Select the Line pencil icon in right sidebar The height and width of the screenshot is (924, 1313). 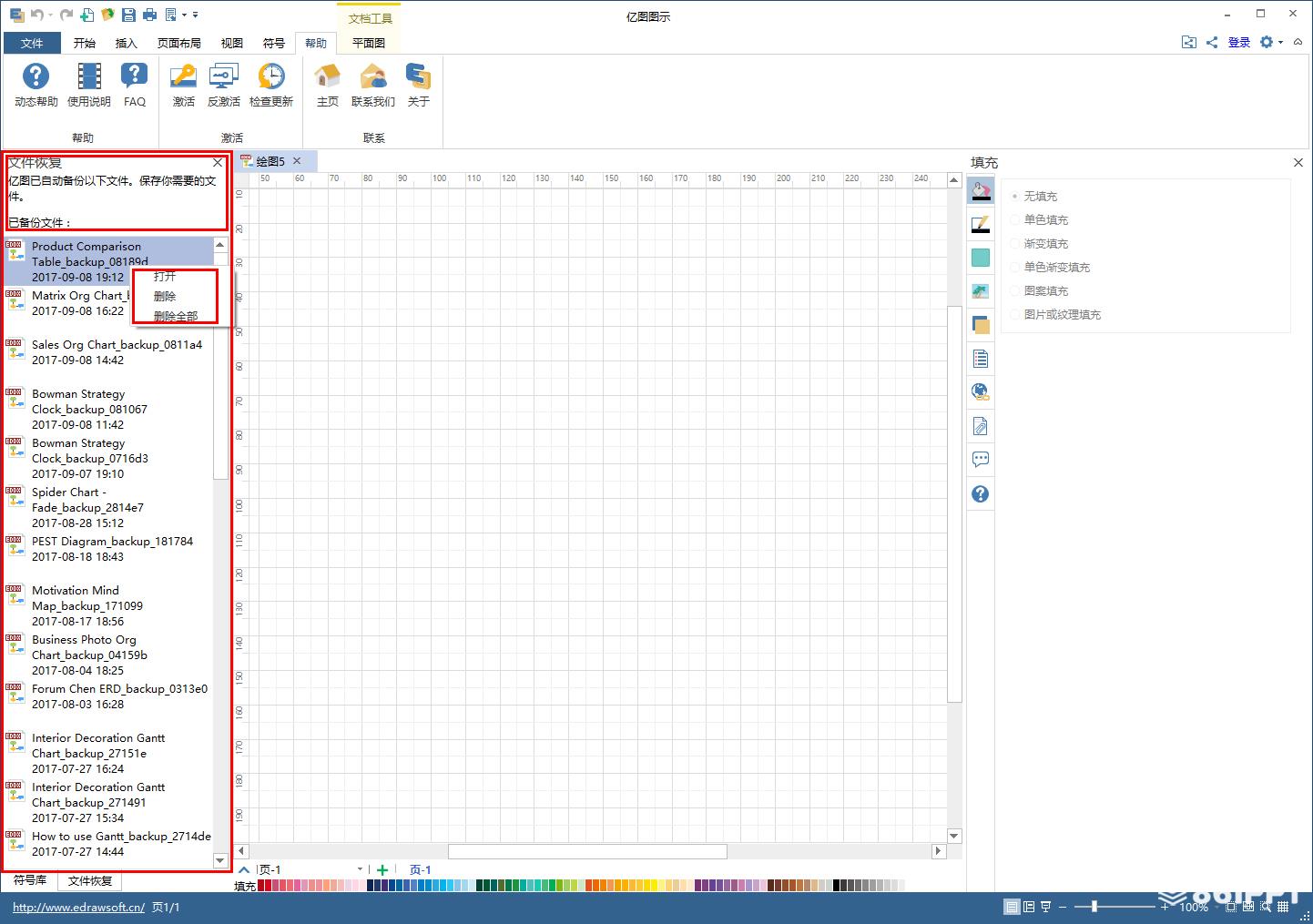pos(981,225)
